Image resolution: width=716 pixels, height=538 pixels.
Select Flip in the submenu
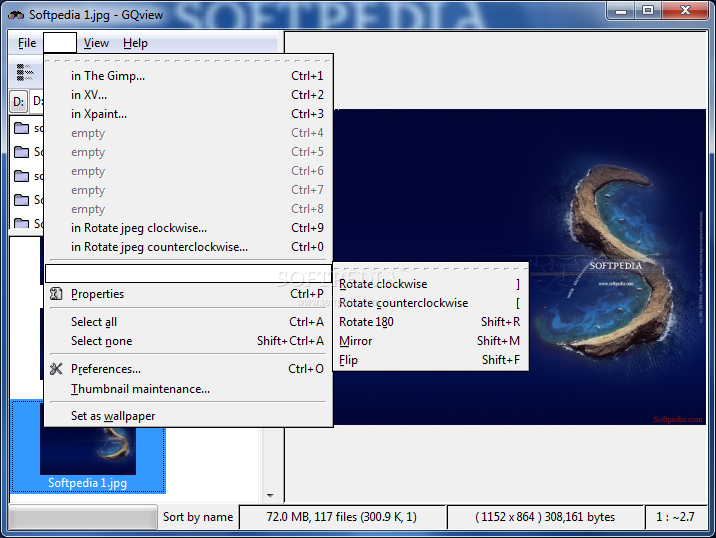(x=431, y=360)
